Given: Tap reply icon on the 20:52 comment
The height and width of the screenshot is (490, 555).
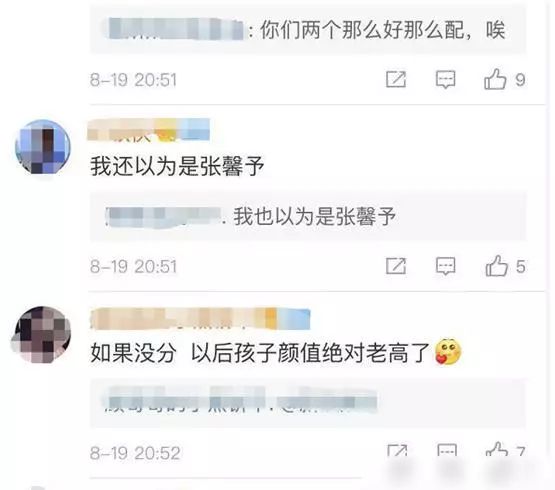Looking at the screenshot, I should click(447, 450).
